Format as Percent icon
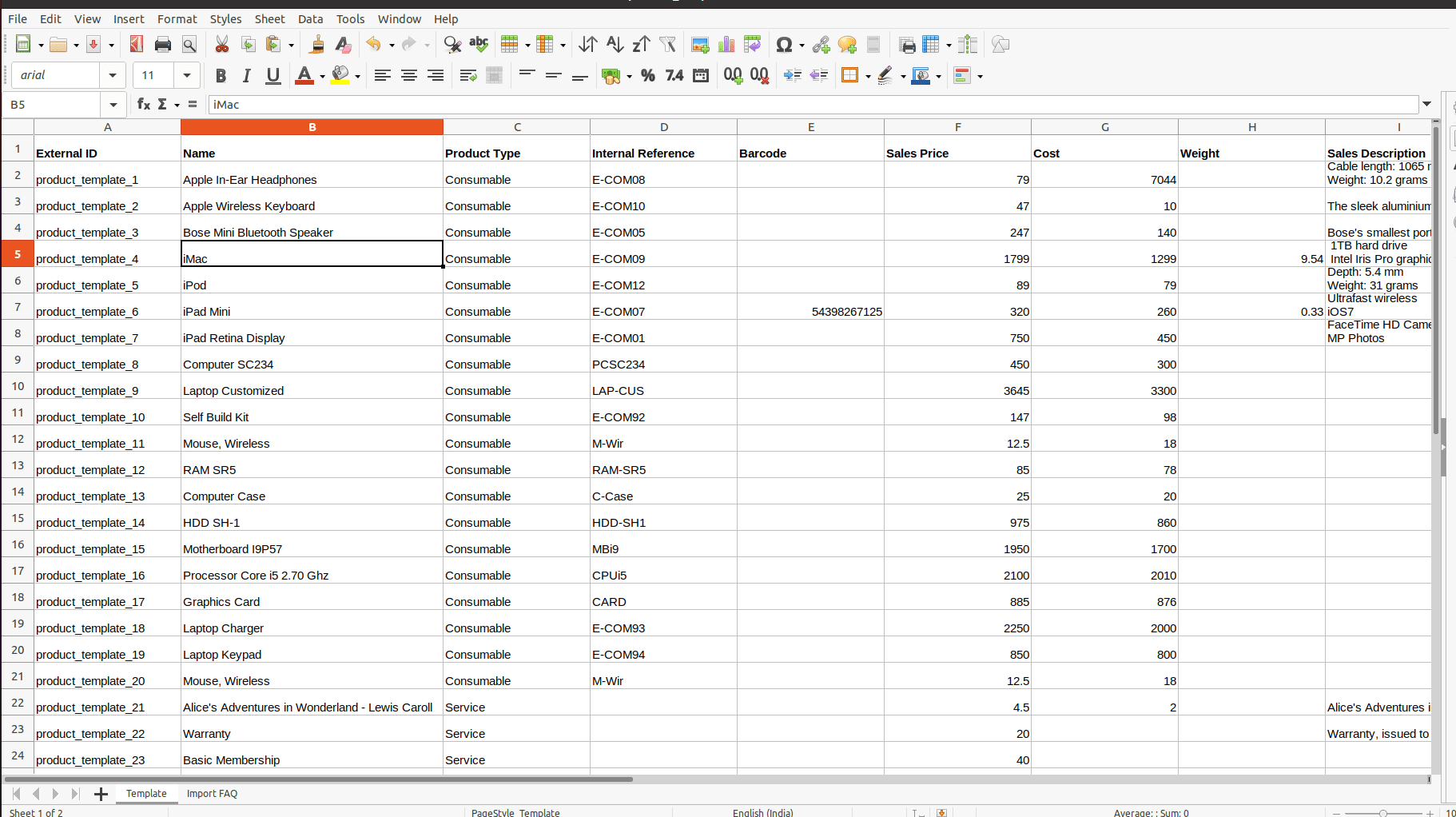 point(648,75)
